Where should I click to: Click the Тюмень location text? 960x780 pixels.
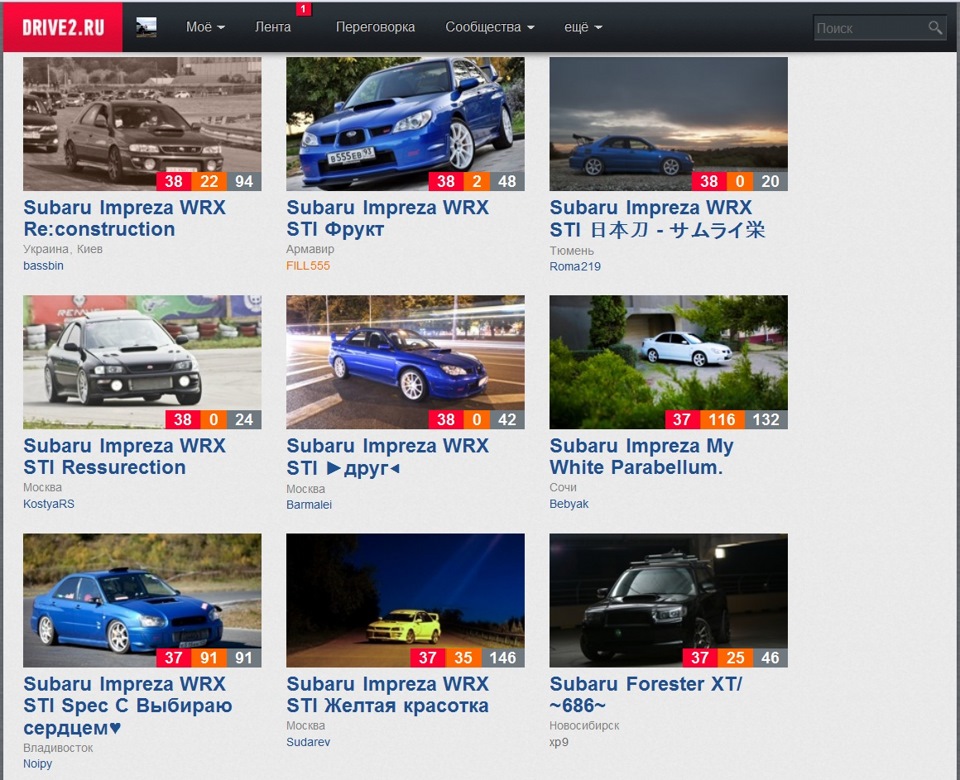pyautogui.click(x=572, y=250)
